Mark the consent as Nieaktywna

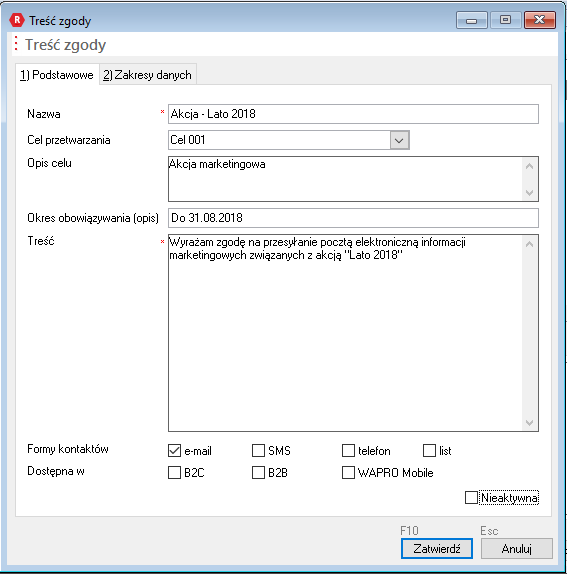(x=471, y=498)
